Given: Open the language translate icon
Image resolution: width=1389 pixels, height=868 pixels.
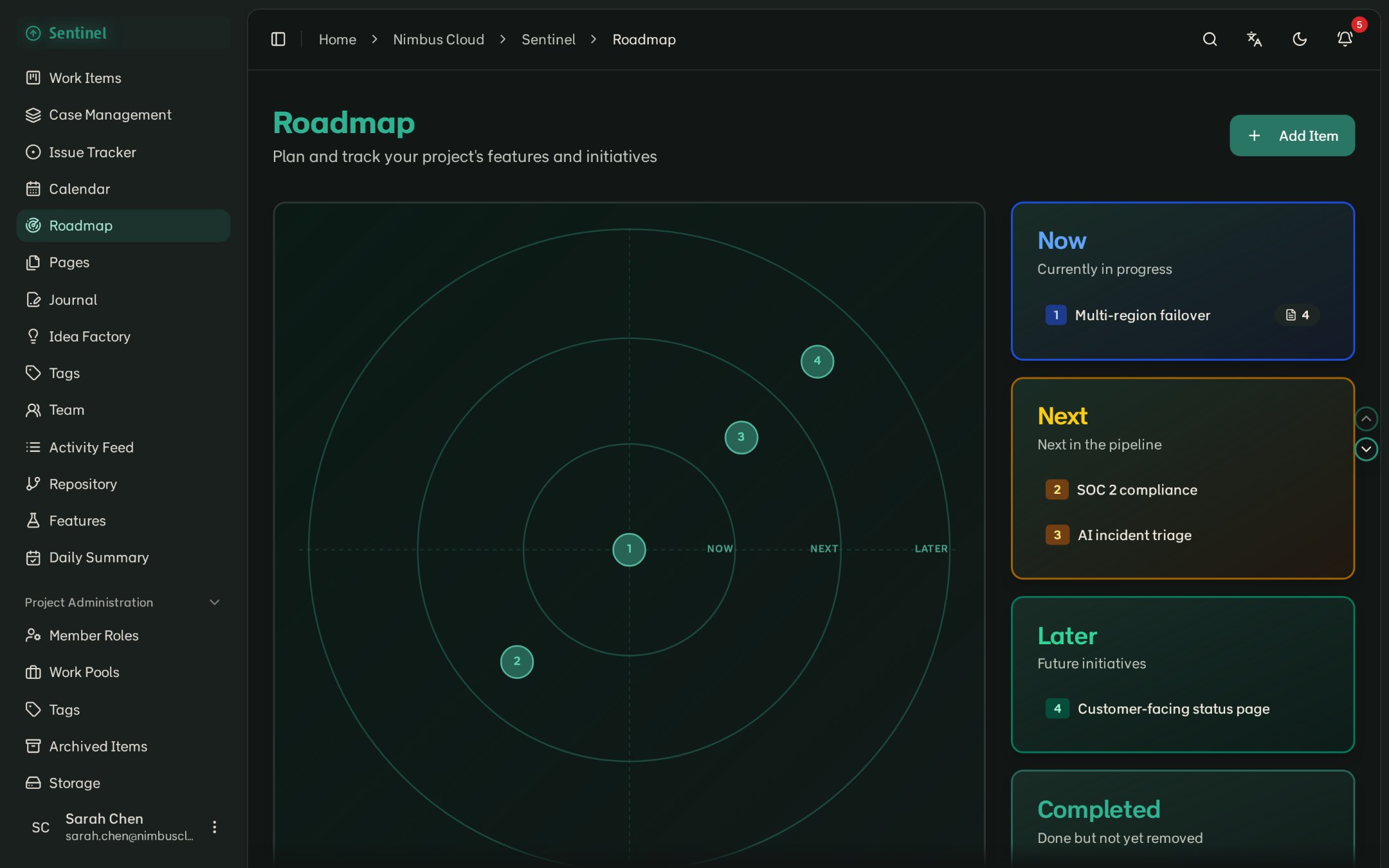Looking at the screenshot, I should tap(1254, 39).
